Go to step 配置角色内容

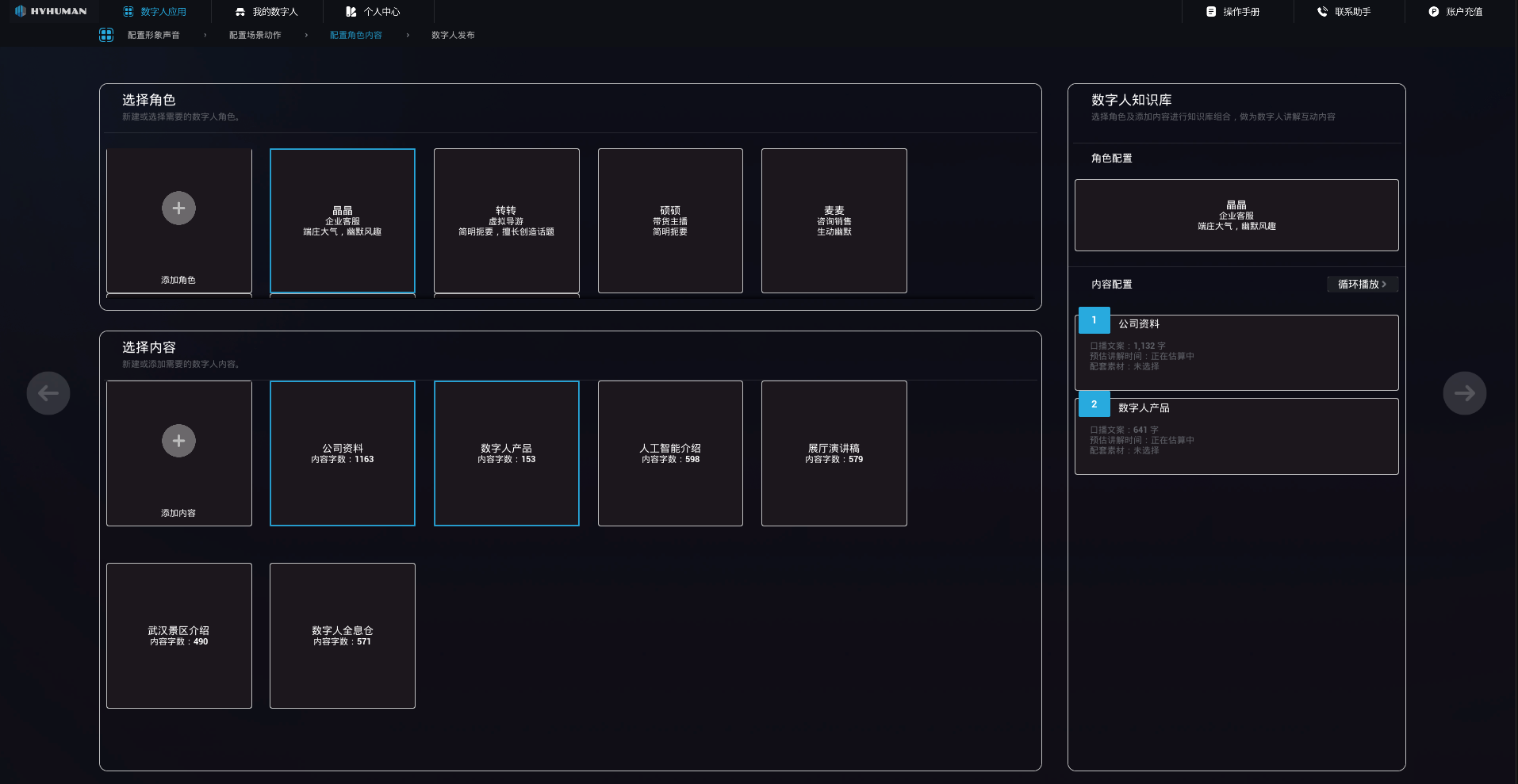click(356, 35)
